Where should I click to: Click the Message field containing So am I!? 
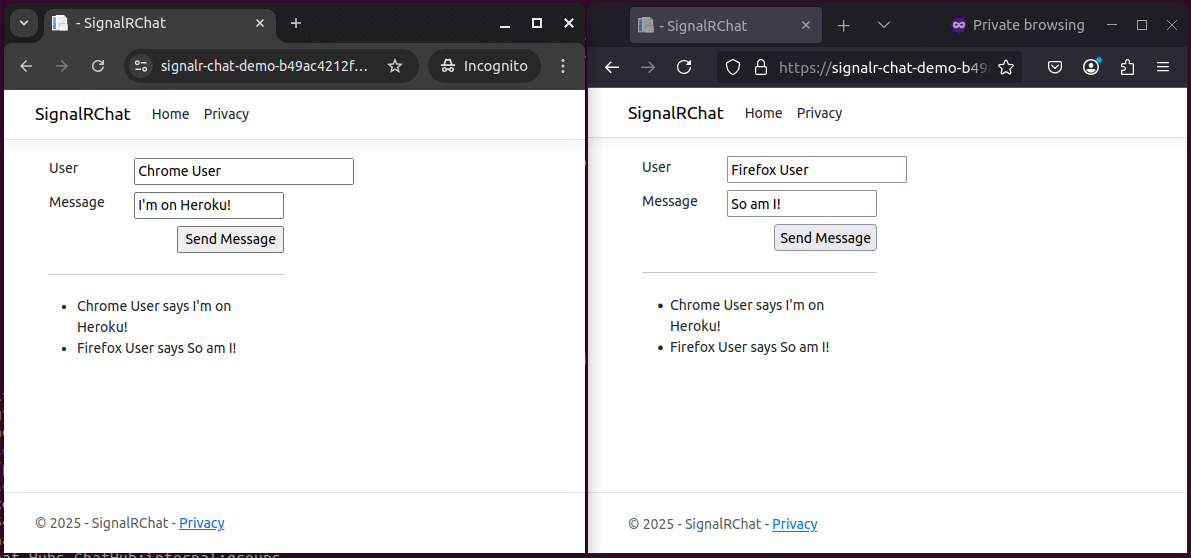(801, 203)
